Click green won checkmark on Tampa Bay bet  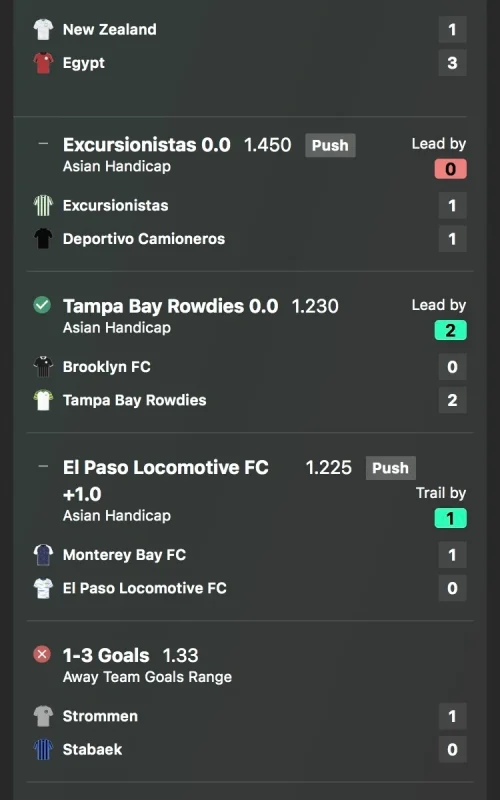coord(42,305)
